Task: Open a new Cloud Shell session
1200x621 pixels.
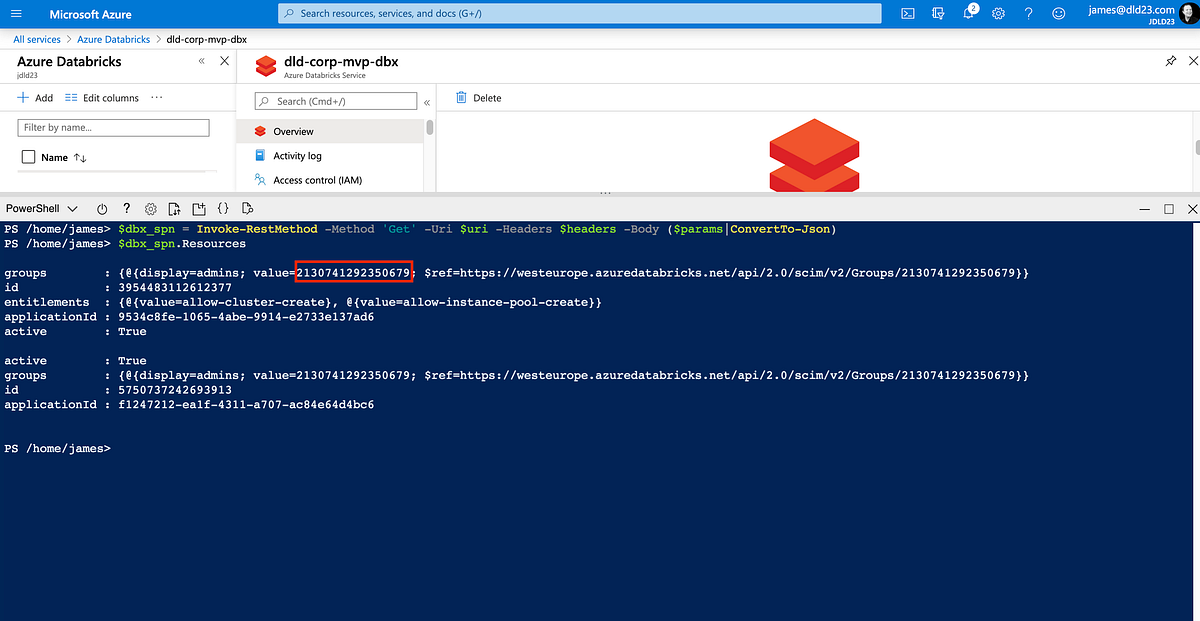Action: click(x=199, y=208)
